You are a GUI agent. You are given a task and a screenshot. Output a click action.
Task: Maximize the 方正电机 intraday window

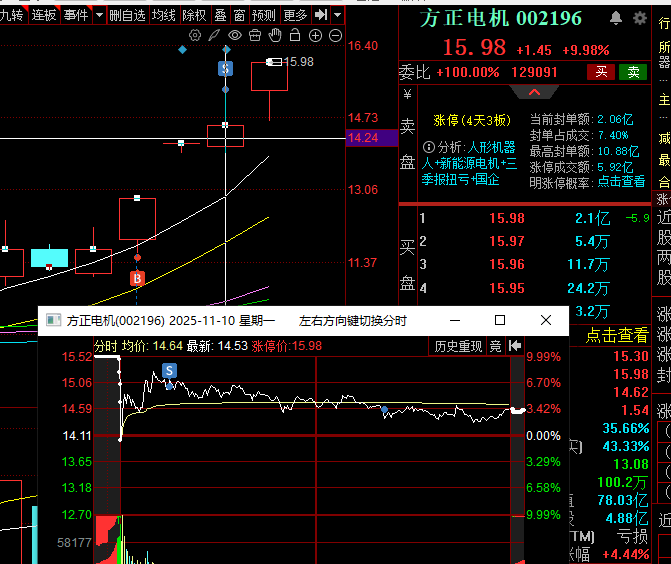click(x=500, y=320)
